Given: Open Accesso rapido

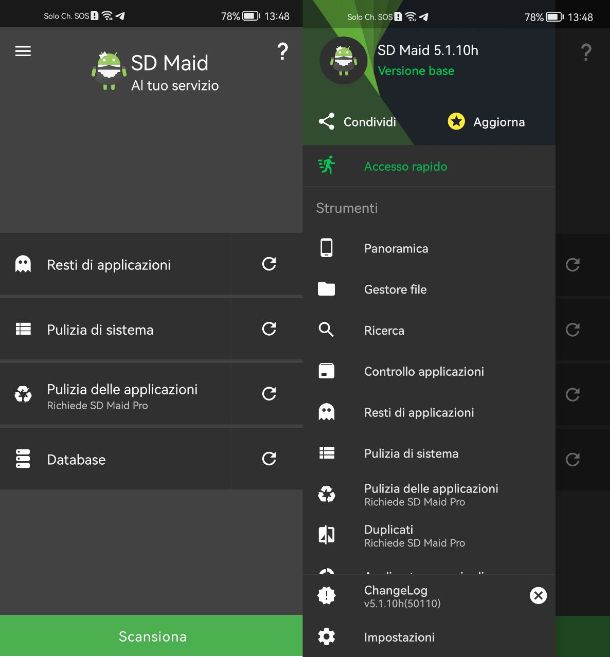Looking at the screenshot, I should pyautogui.click(x=429, y=166).
